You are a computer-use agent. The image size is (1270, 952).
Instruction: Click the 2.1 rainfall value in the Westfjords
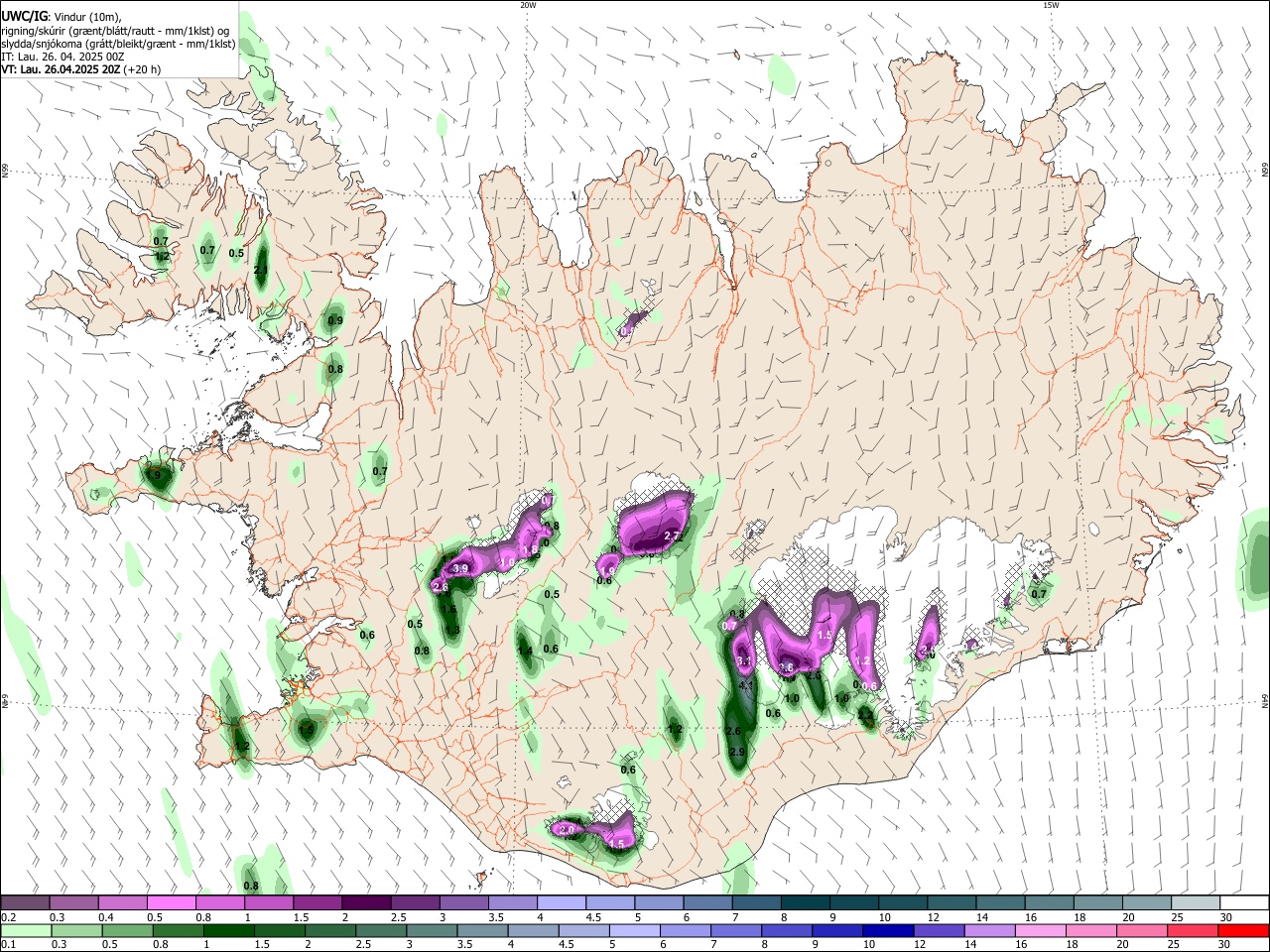(262, 269)
